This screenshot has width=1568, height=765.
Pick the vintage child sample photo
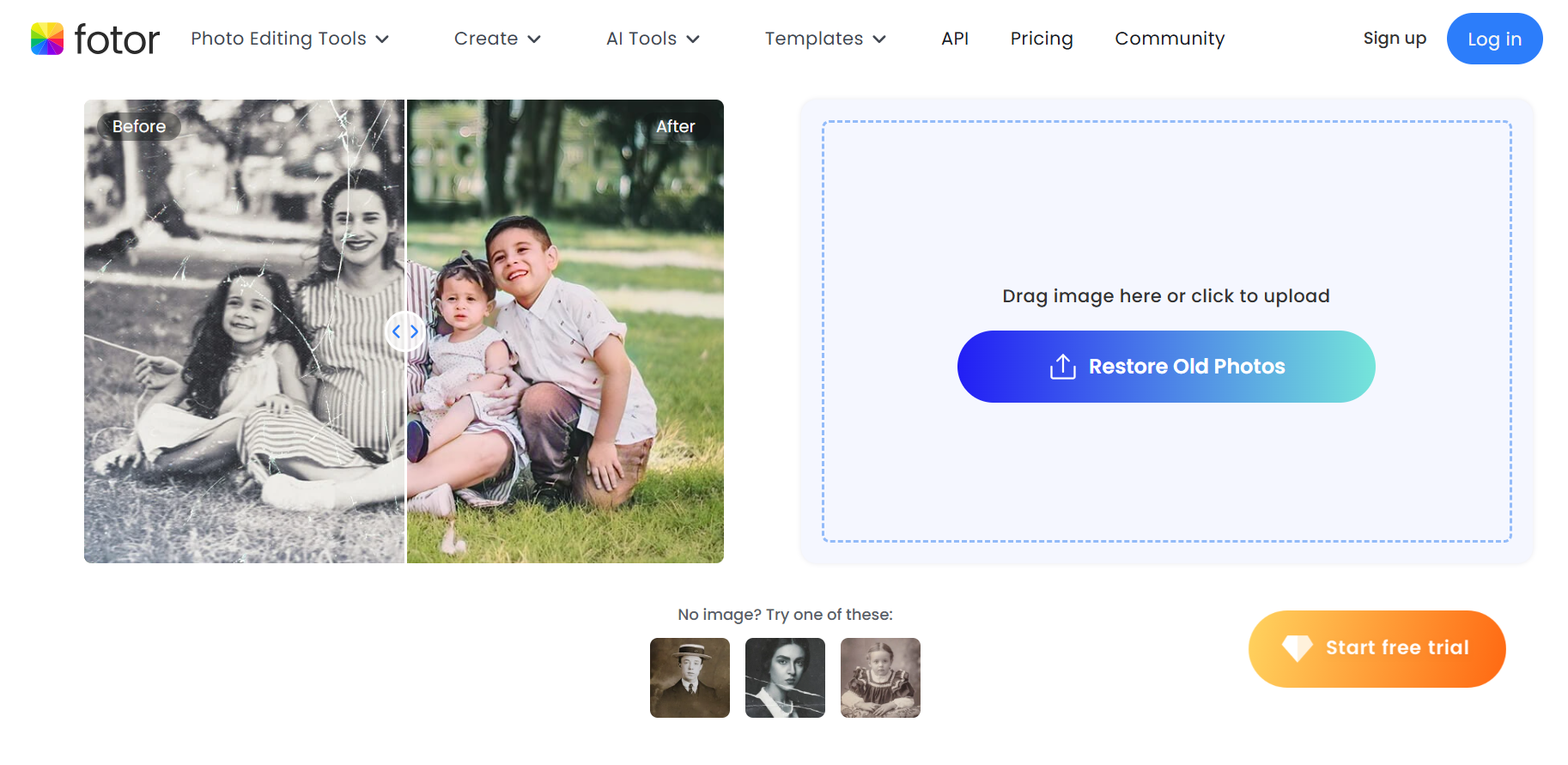(x=880, y=677)
